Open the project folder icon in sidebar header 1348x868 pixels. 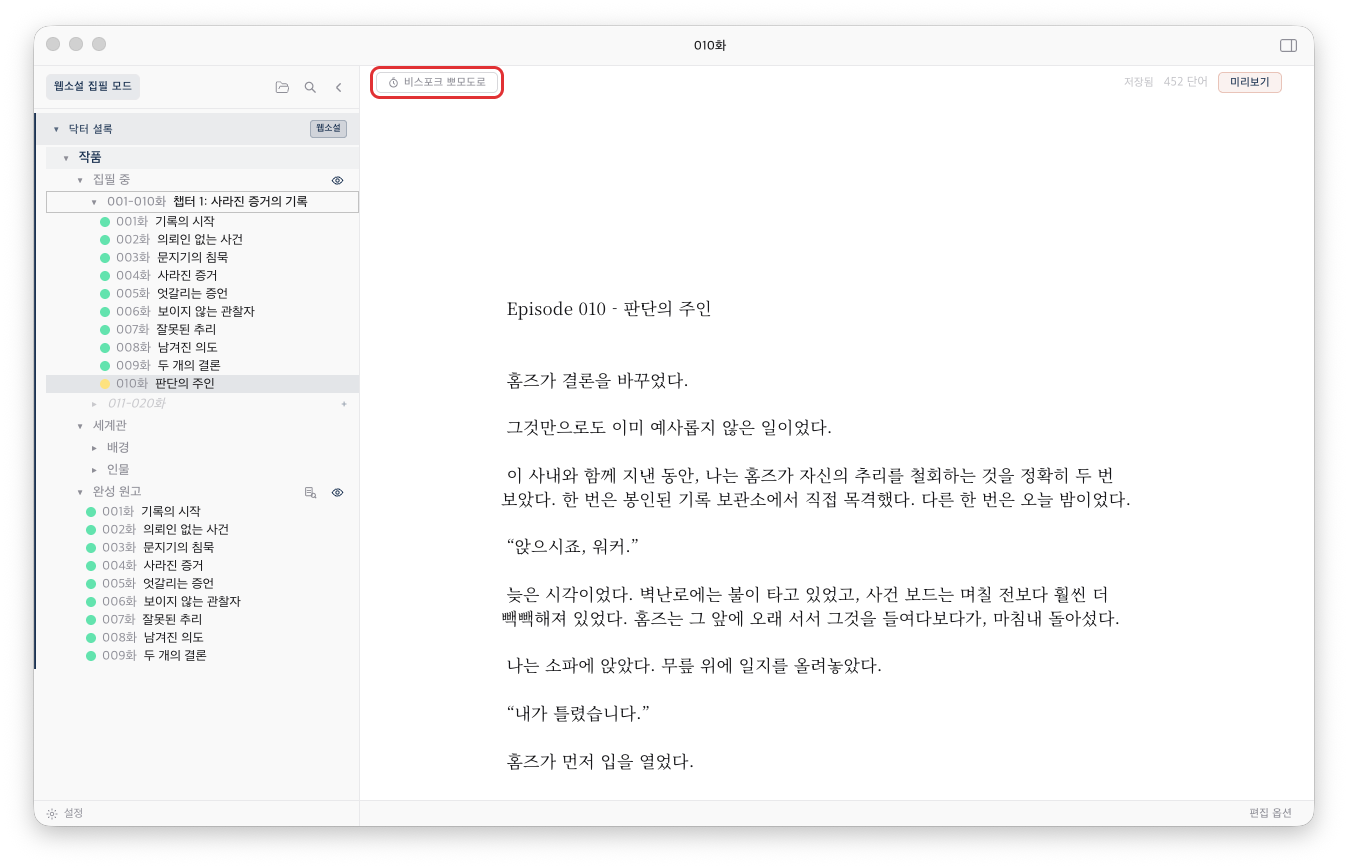pyautogui.click(x=282, y=87)
